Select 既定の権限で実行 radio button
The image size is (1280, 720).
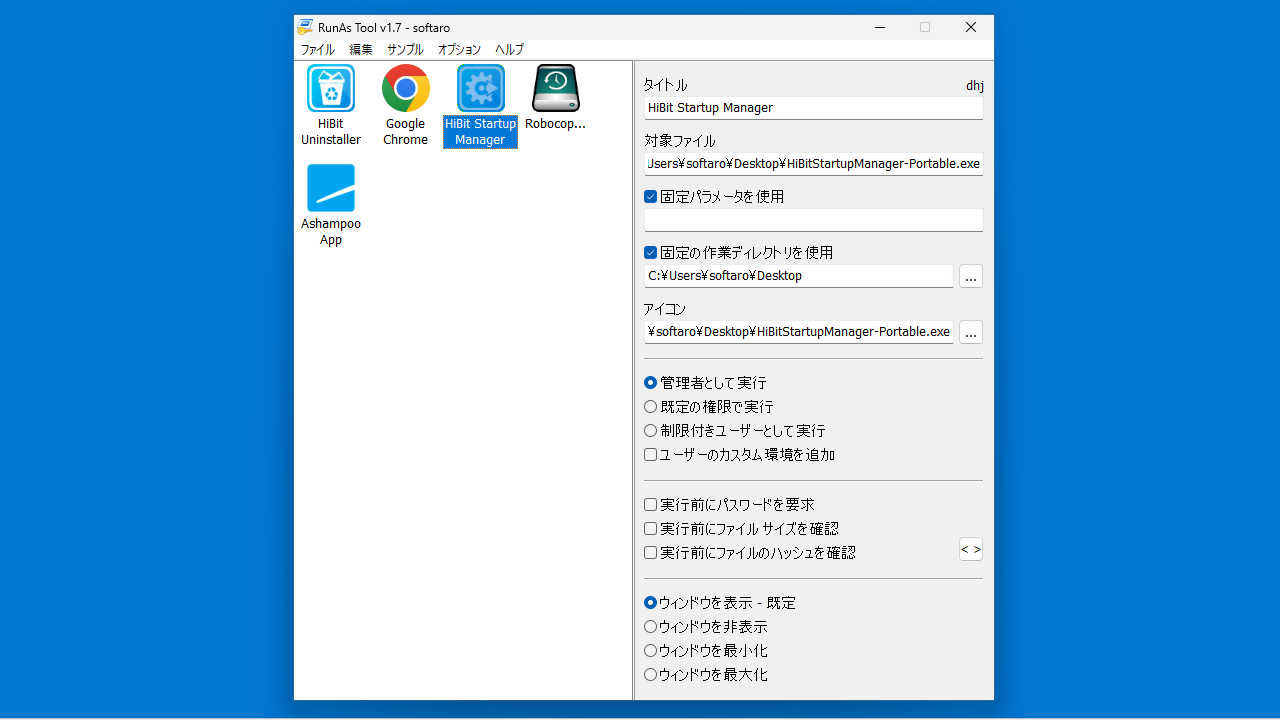point(651,407)
